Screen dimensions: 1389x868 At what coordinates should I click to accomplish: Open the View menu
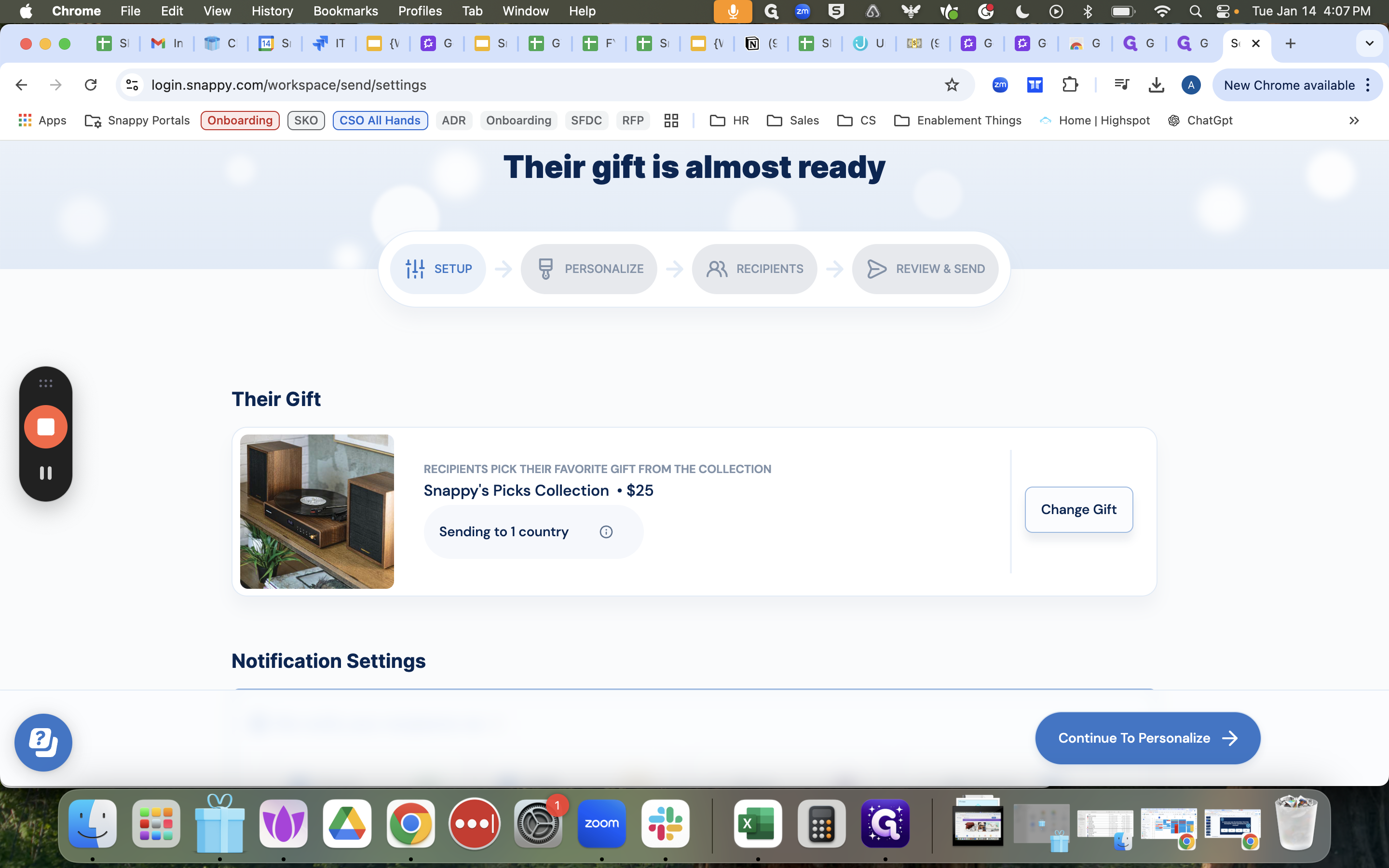click(x=217, y=11)
